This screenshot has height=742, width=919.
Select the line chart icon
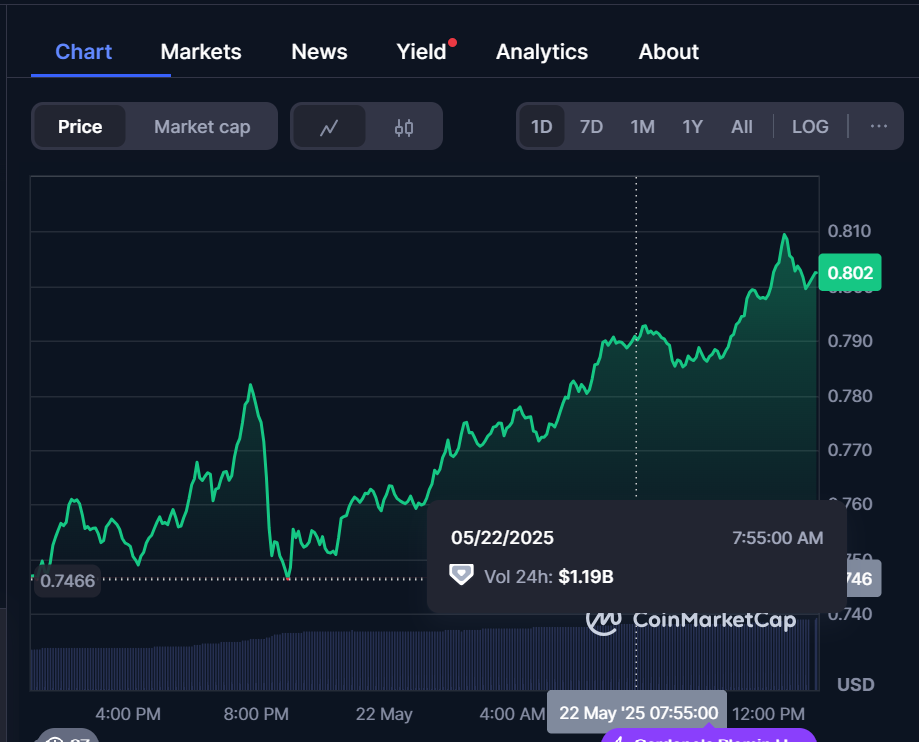coord(329,127)
